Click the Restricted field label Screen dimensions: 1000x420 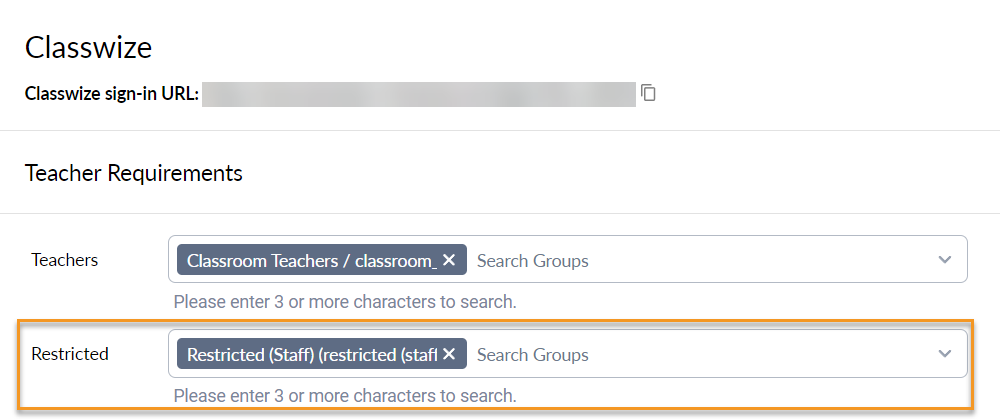[70, 354]
